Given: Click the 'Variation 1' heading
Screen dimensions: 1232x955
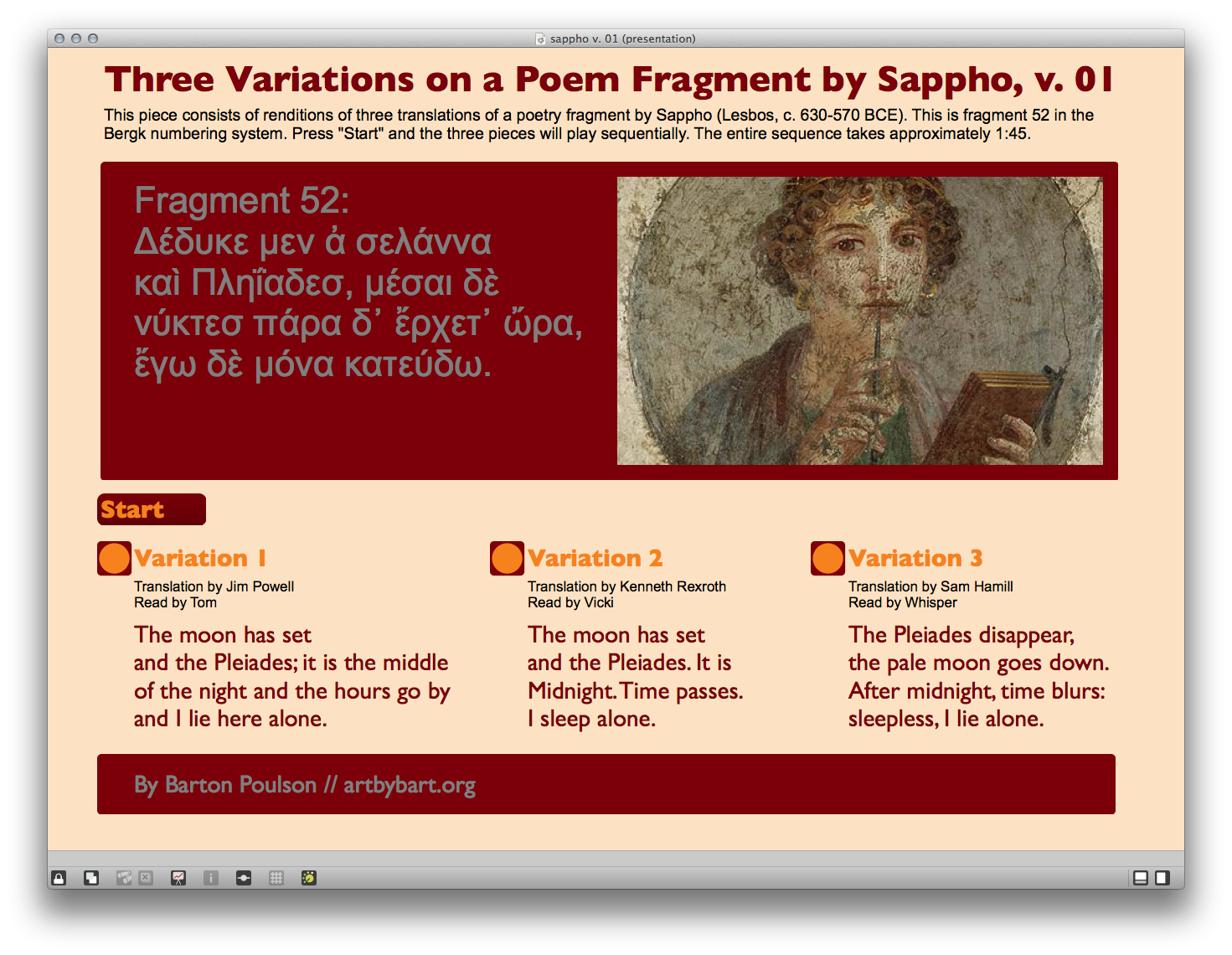Looking at the screenshot, I should pyautogui.click(x=200, y=558).
